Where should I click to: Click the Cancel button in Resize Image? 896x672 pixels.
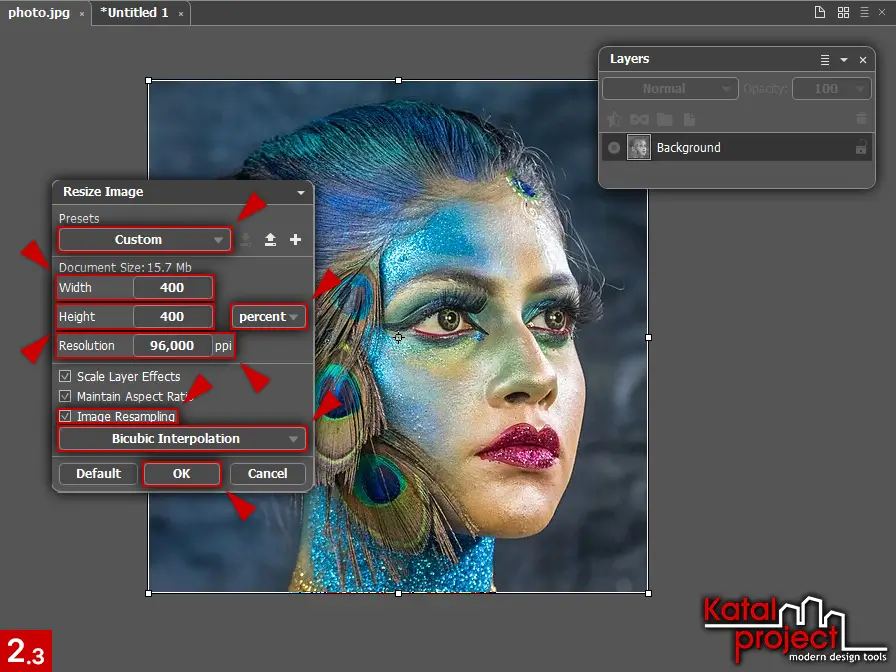pyautogui.click(x=268, y=474)
